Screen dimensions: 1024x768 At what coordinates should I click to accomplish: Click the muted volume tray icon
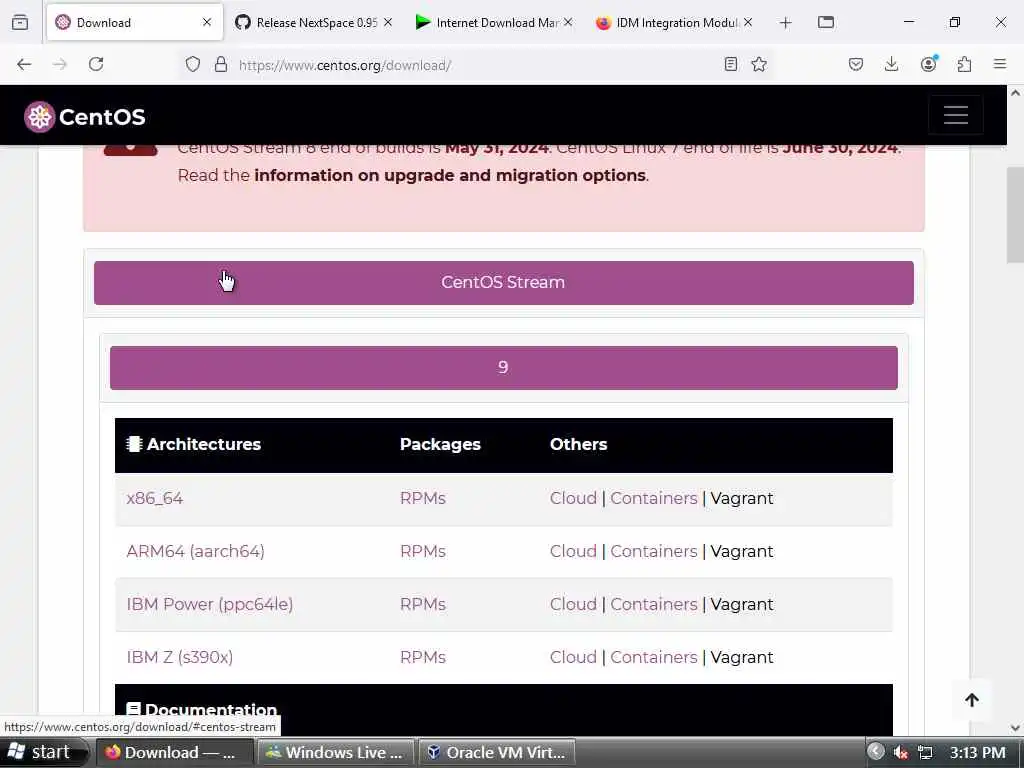click(x=901, y=752)
